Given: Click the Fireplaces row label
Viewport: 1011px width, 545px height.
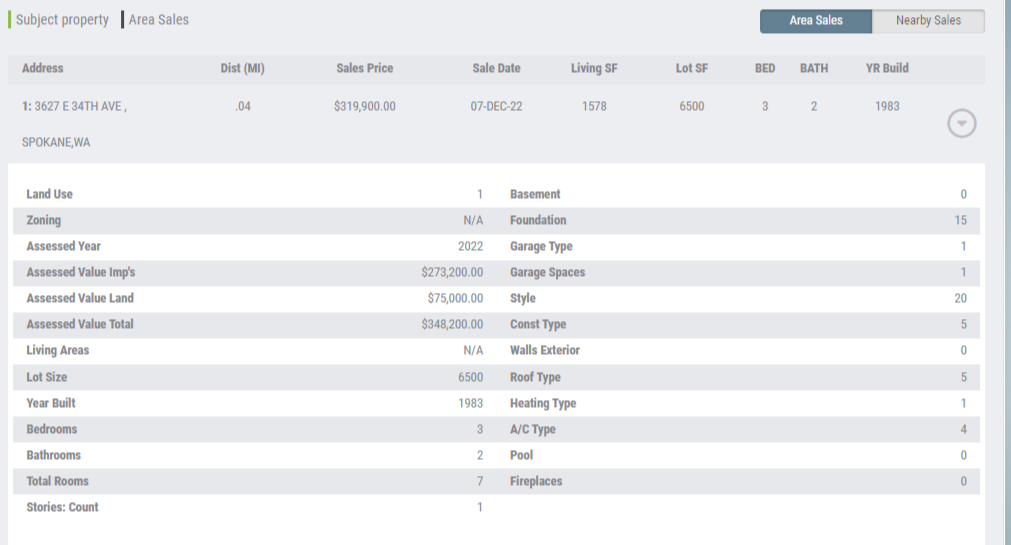Looking at the screenshot, I should pyautogui.click(x=536, y=481).
